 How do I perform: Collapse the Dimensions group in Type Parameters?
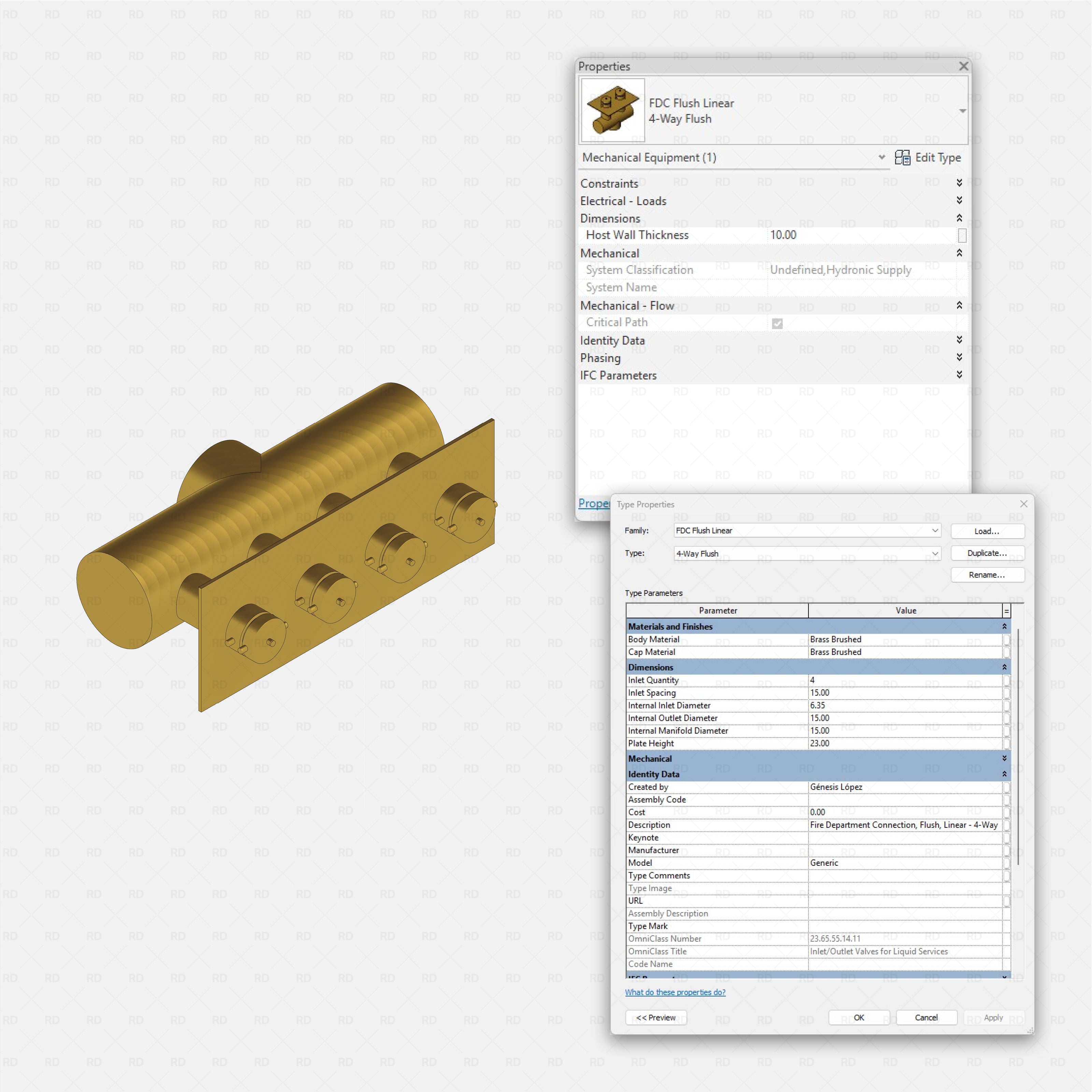pyautogui.click(x=1004, y=667)
